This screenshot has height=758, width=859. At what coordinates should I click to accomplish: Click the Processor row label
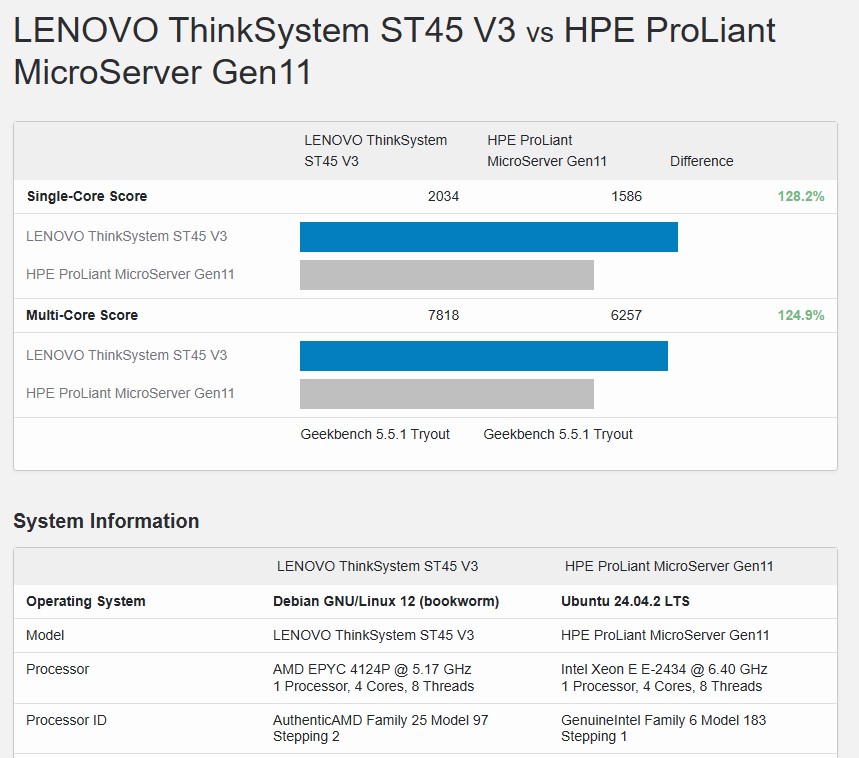[58, 669]
